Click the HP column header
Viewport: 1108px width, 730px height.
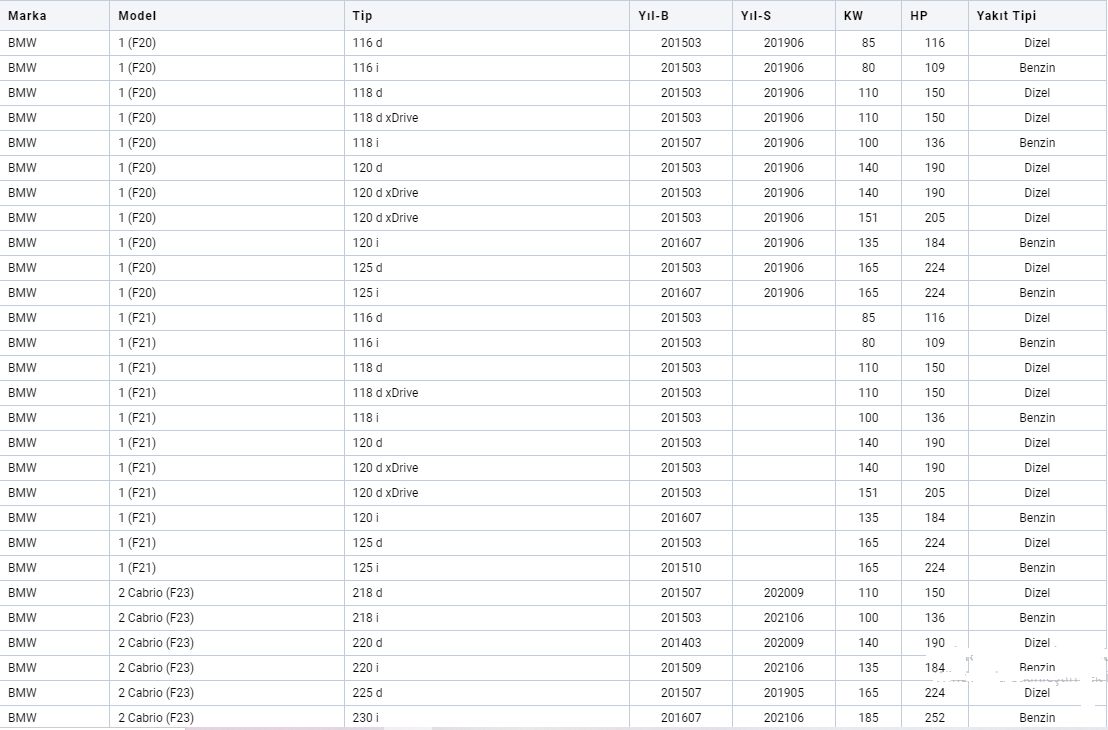click(x=919, y=16)
